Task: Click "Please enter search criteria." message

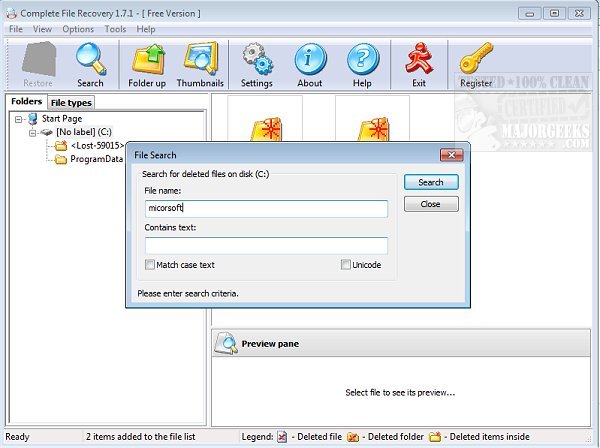Action: pos(188,293)
